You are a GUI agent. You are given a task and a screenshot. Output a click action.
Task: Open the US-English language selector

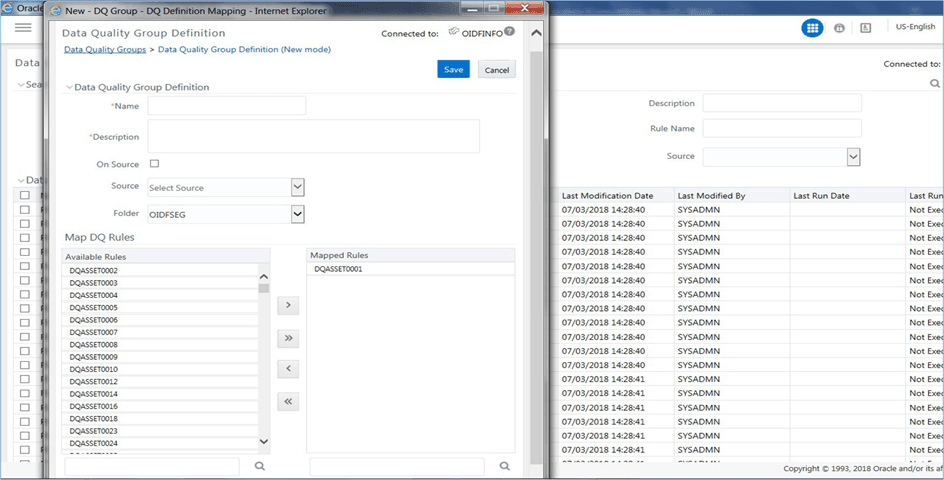[x=915, y=27]
